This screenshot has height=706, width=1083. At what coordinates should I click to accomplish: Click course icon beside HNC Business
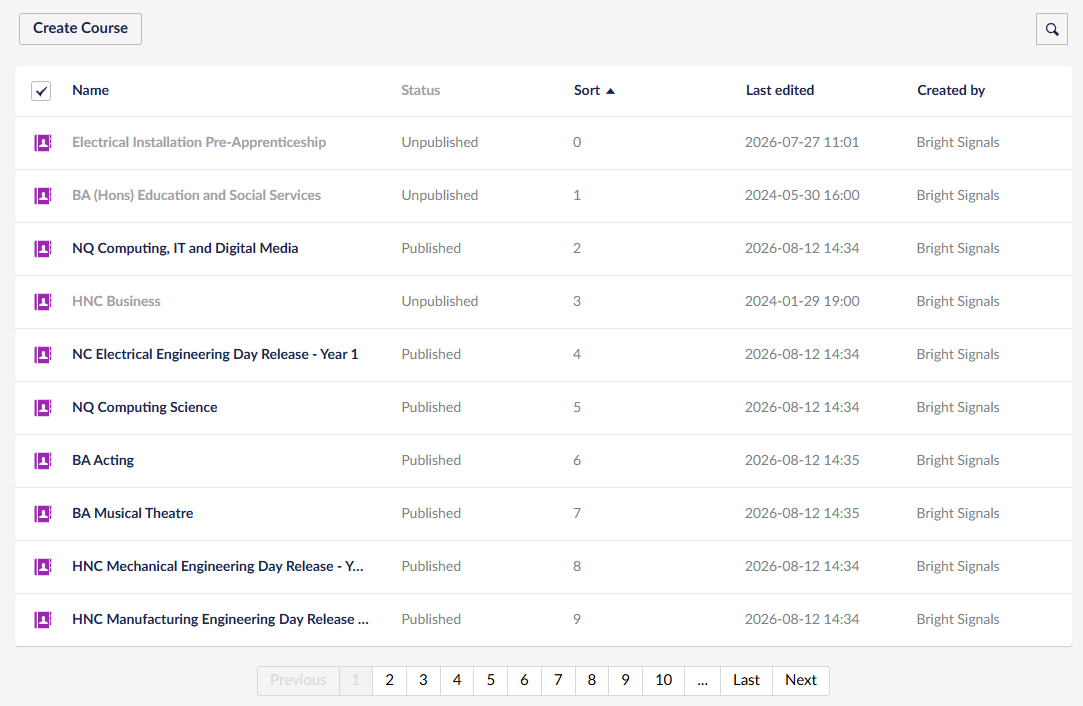43,302
